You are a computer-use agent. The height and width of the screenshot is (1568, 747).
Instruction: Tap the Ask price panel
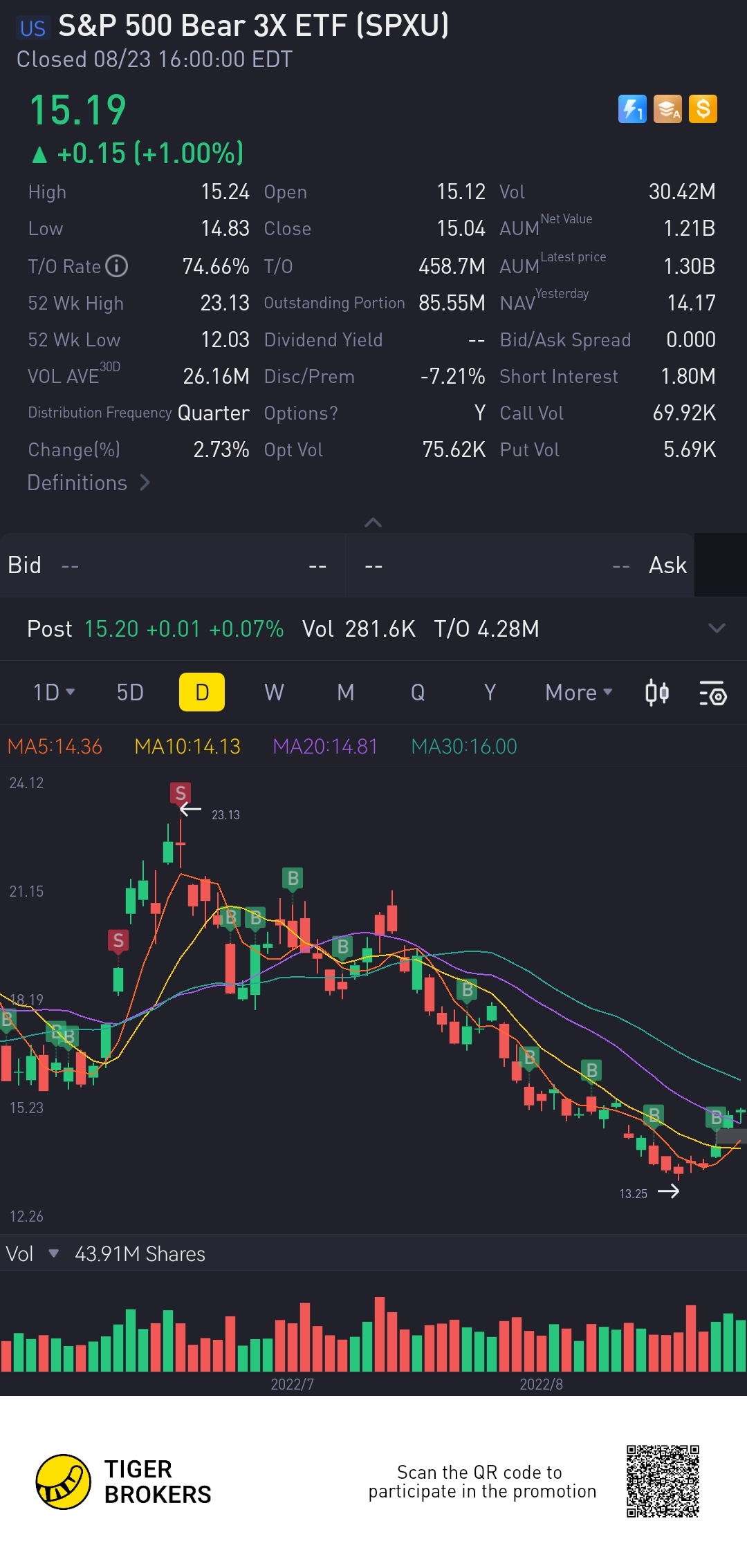tap(519, 566)
